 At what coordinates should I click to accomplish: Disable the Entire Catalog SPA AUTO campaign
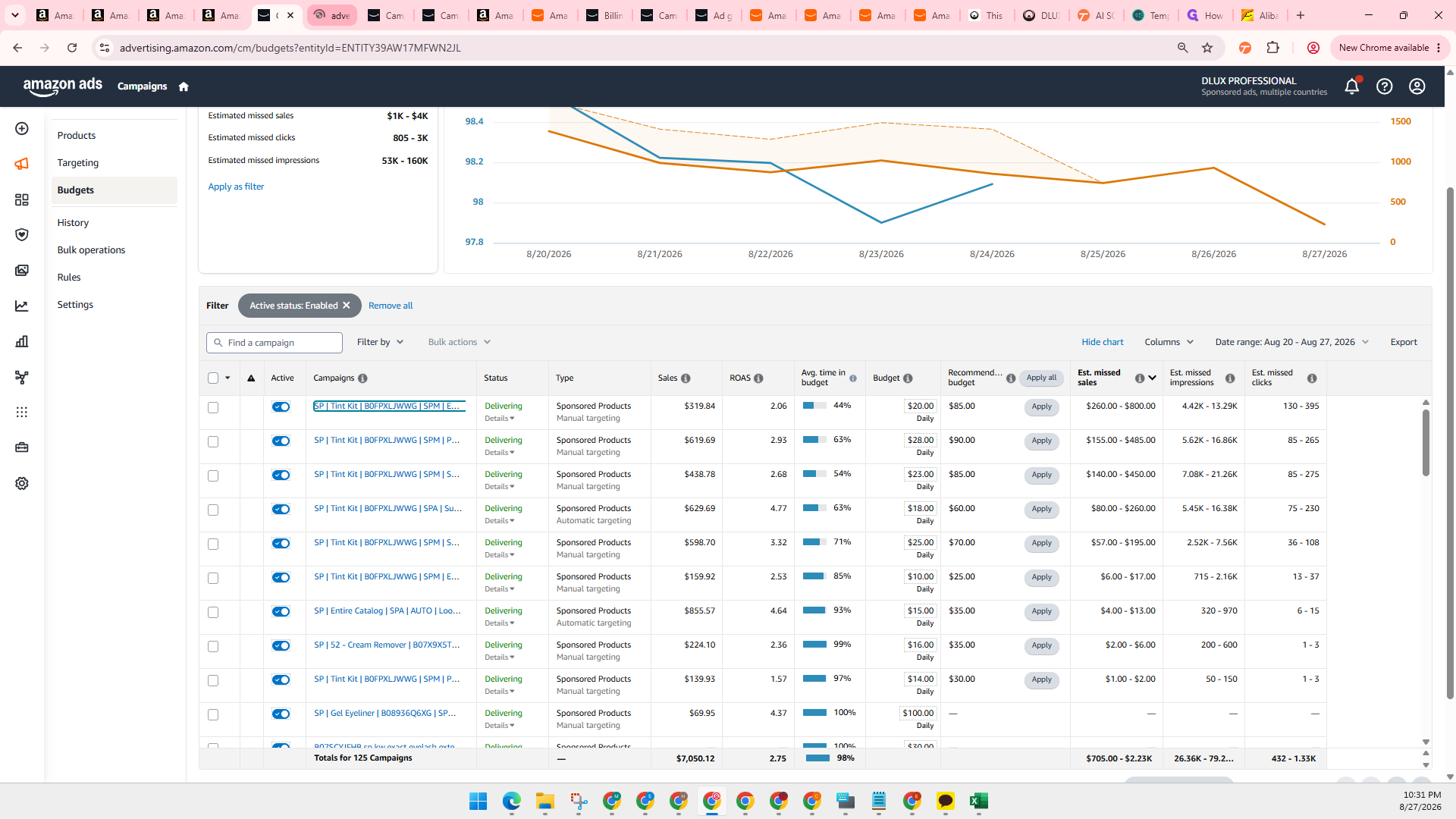pos(281,612)
